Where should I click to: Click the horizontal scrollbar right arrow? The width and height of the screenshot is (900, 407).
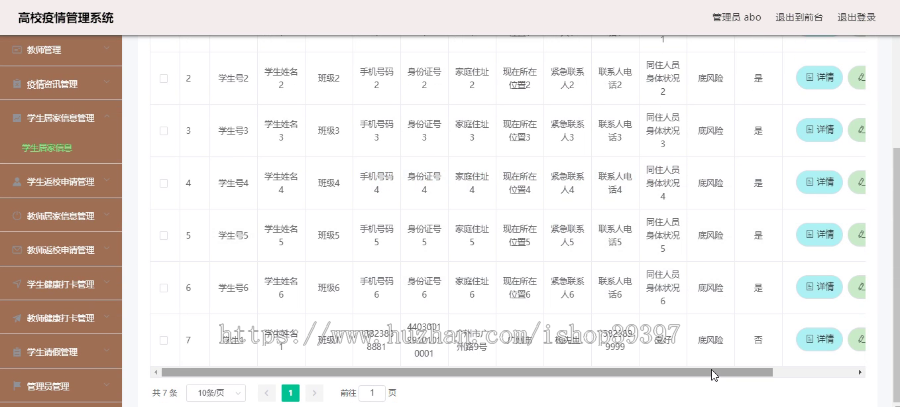pyautogui.click(x=860, y=373)
